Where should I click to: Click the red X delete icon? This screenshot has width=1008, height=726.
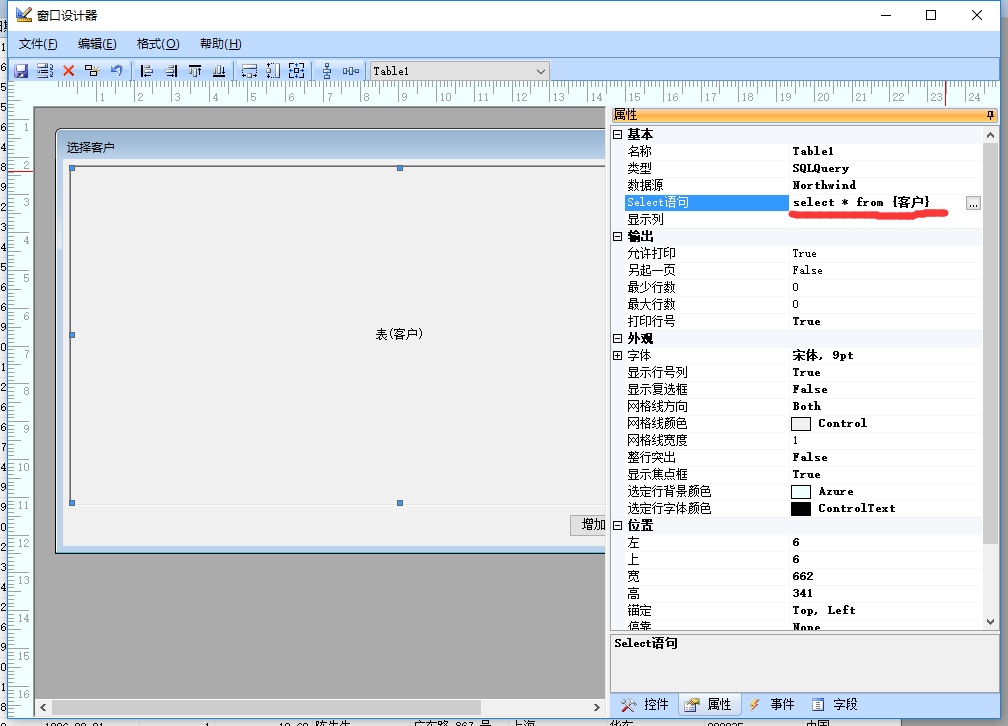[x=69, y=71]
